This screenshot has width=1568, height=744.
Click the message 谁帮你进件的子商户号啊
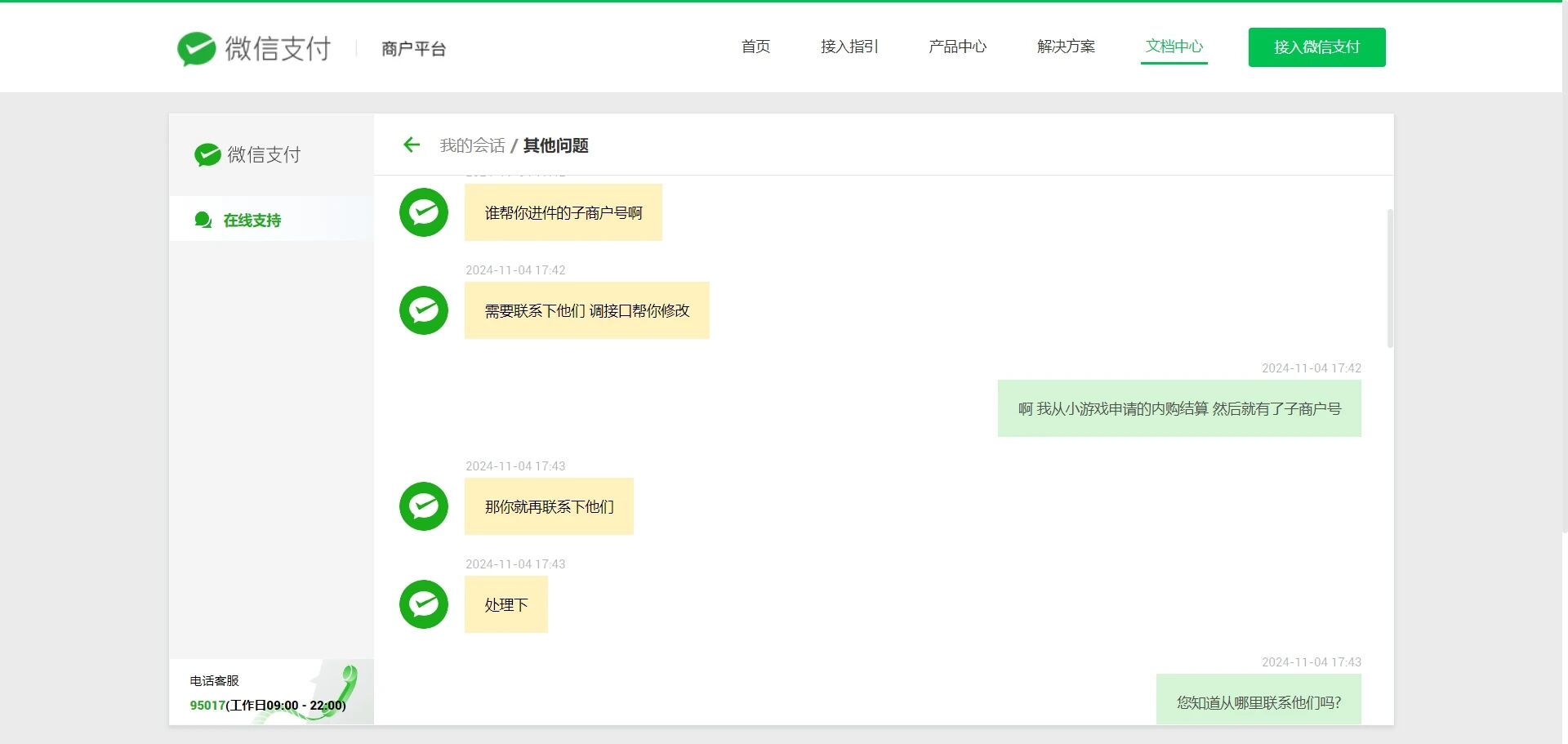coord(563,212)
